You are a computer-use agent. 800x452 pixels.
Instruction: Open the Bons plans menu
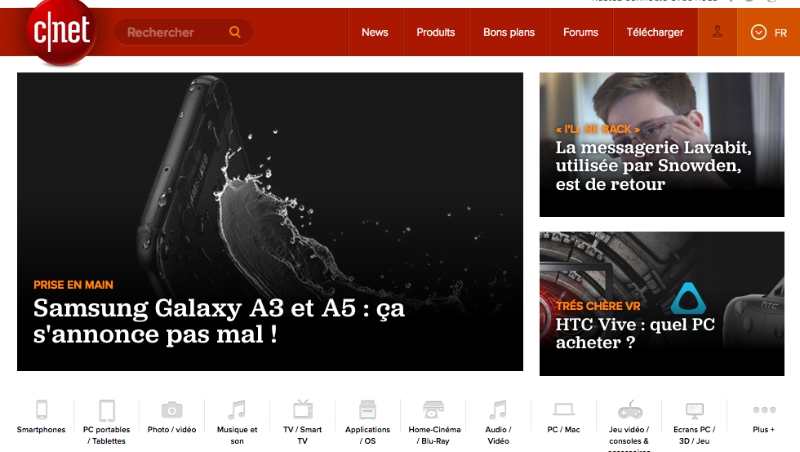(x=509, y=33)
